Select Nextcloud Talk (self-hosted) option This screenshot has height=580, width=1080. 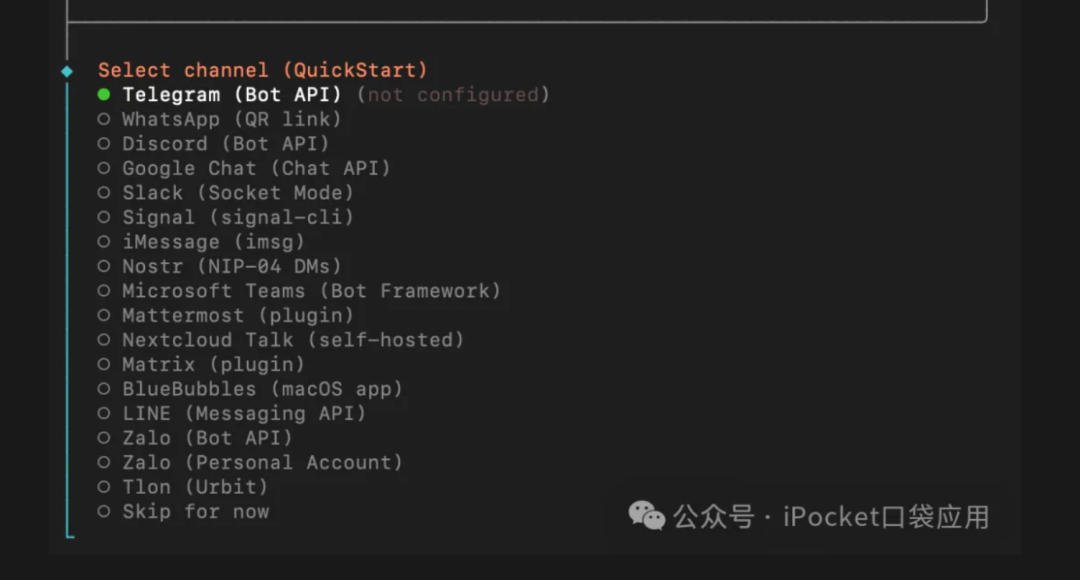pyautogui.click(x=293, y=340)
